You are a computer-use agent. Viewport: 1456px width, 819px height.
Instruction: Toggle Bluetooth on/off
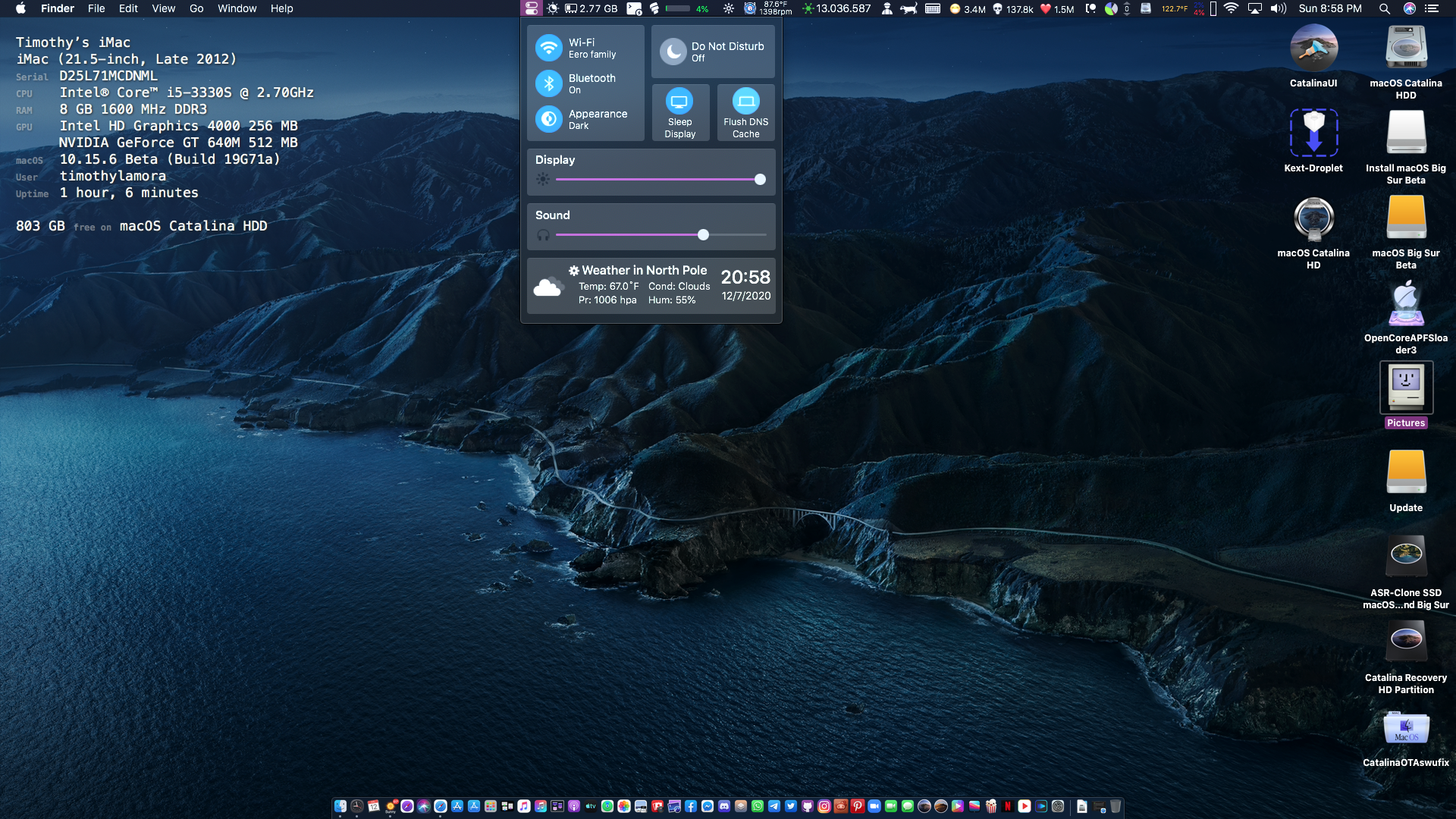(x=548, y=83)
